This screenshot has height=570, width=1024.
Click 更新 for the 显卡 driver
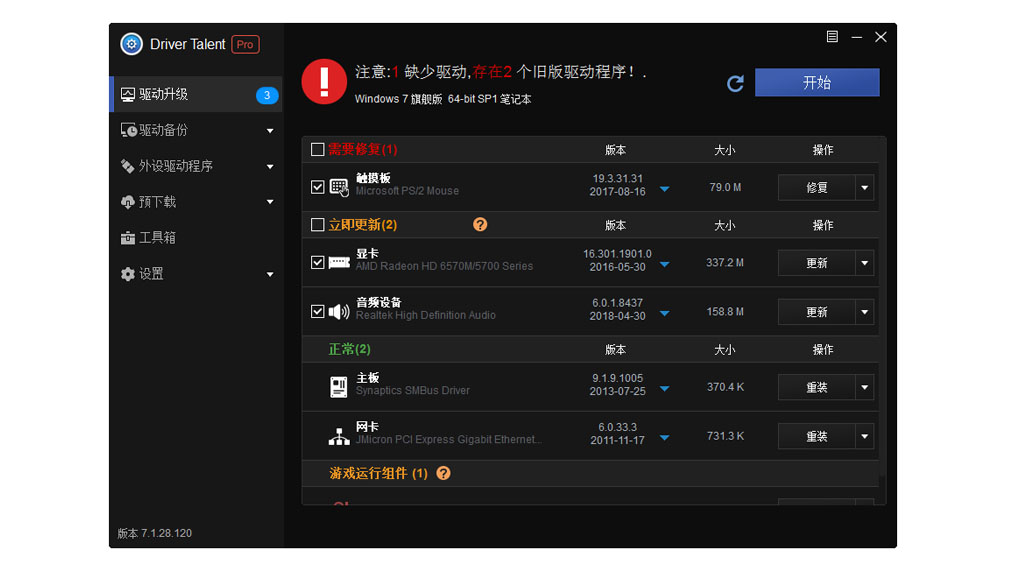pyautogui.click(x=816, y=263)
